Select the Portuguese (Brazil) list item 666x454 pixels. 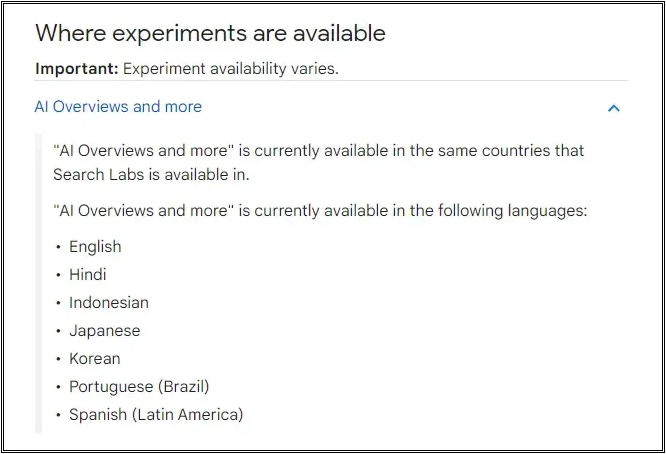click(x=139, y=386)
